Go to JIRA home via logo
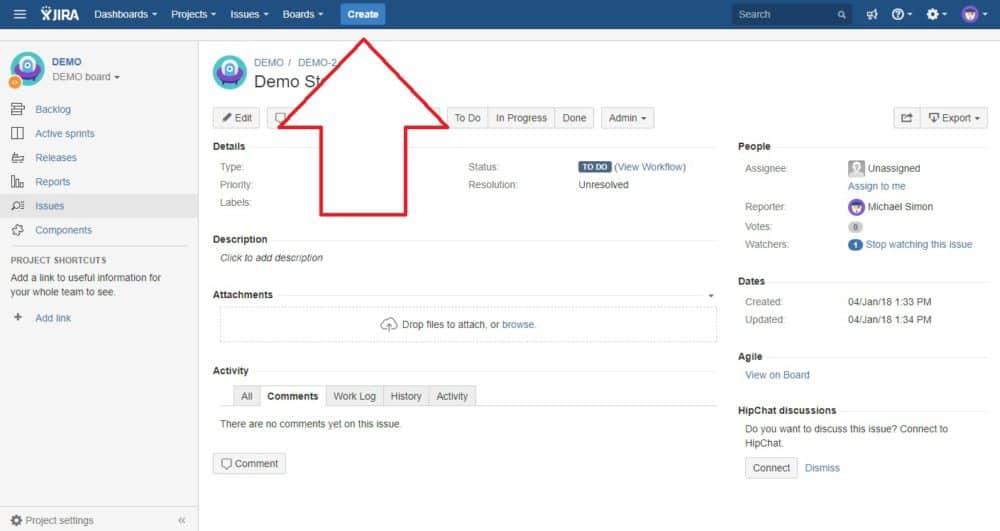 pyautogui.click(x=60, y=14)
